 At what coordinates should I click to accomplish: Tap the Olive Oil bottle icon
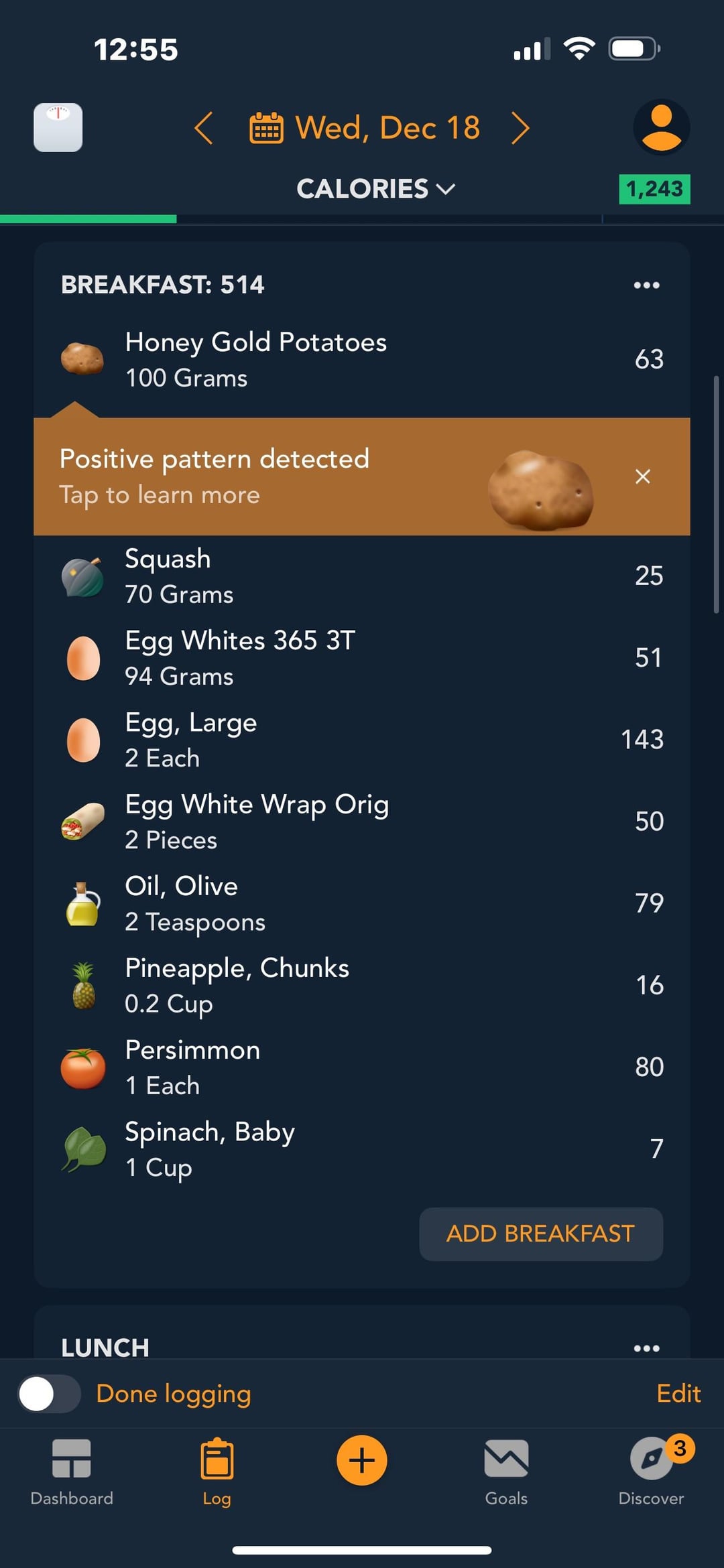coord(83,903)
